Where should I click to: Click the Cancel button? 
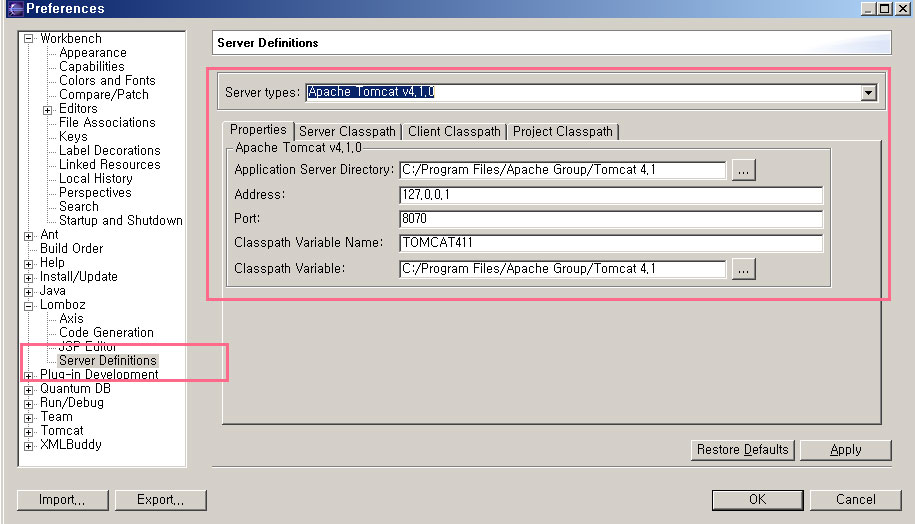tap(855, 499)
